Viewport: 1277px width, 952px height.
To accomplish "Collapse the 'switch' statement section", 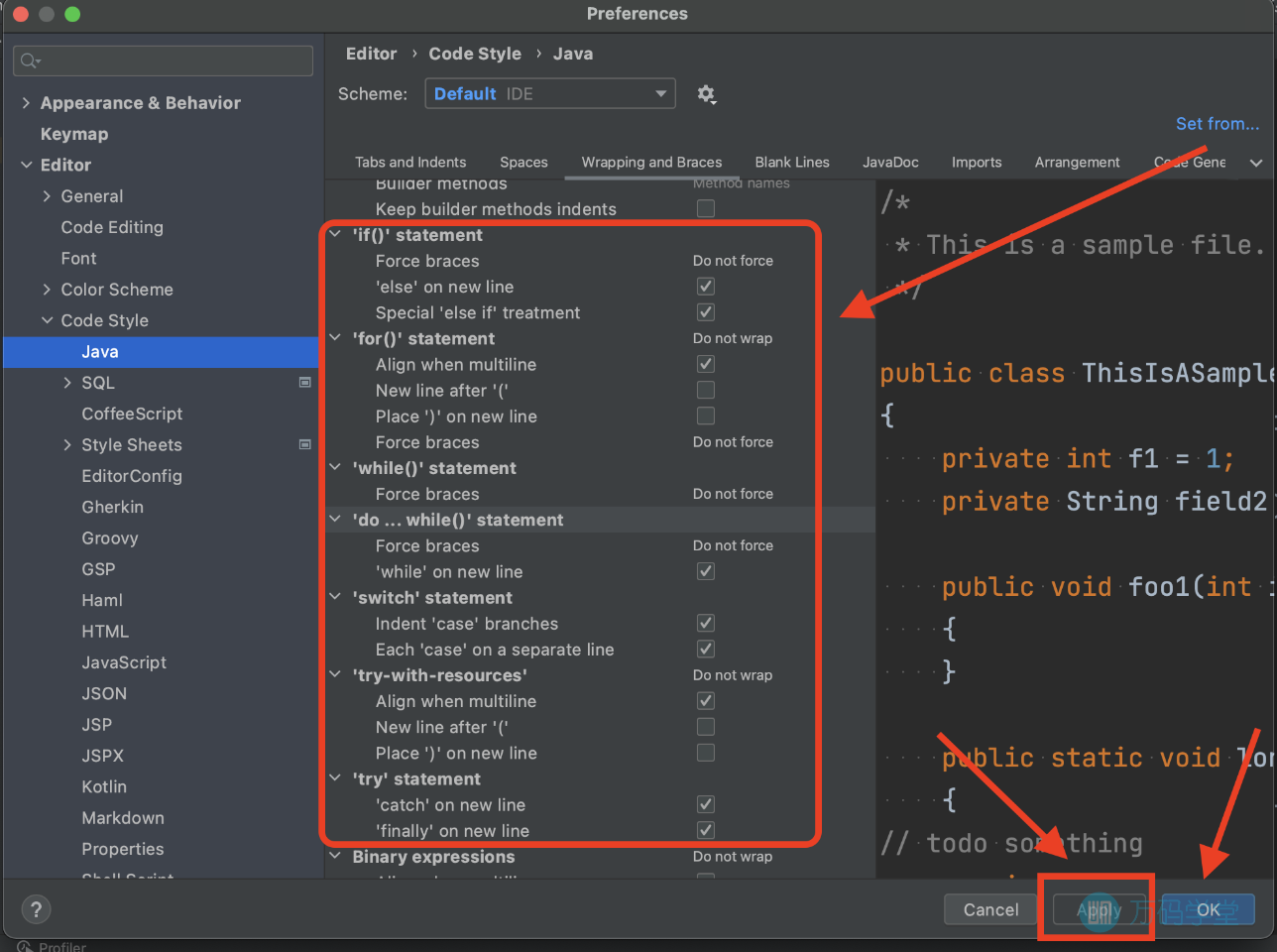I will 335,598.
